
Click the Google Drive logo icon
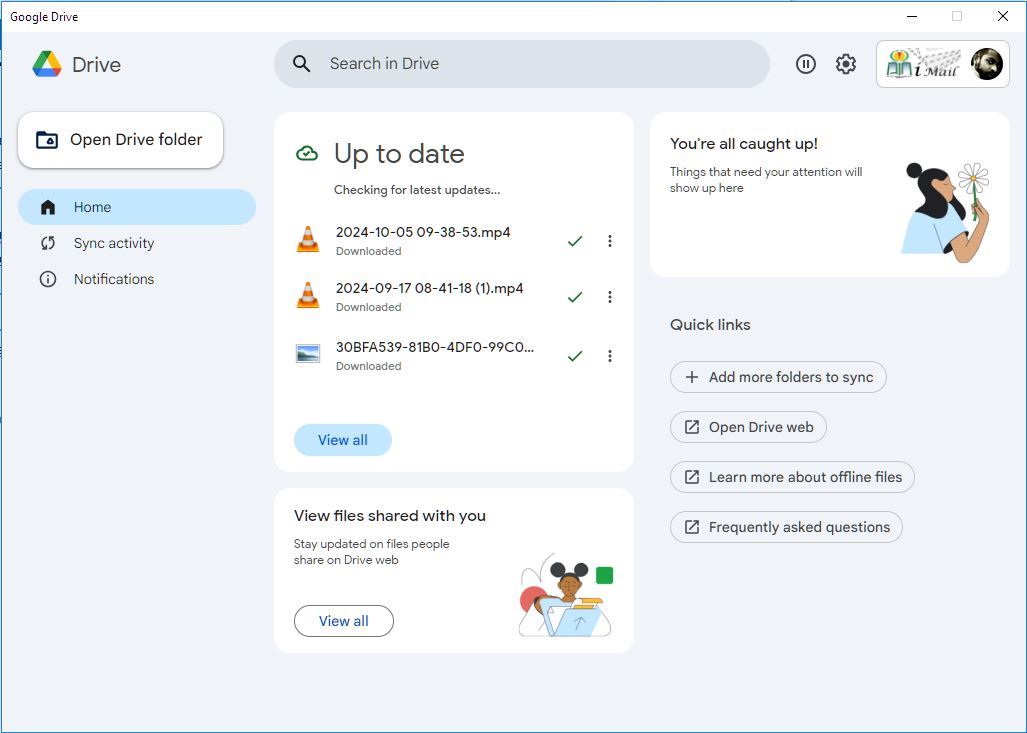point(47,64)
